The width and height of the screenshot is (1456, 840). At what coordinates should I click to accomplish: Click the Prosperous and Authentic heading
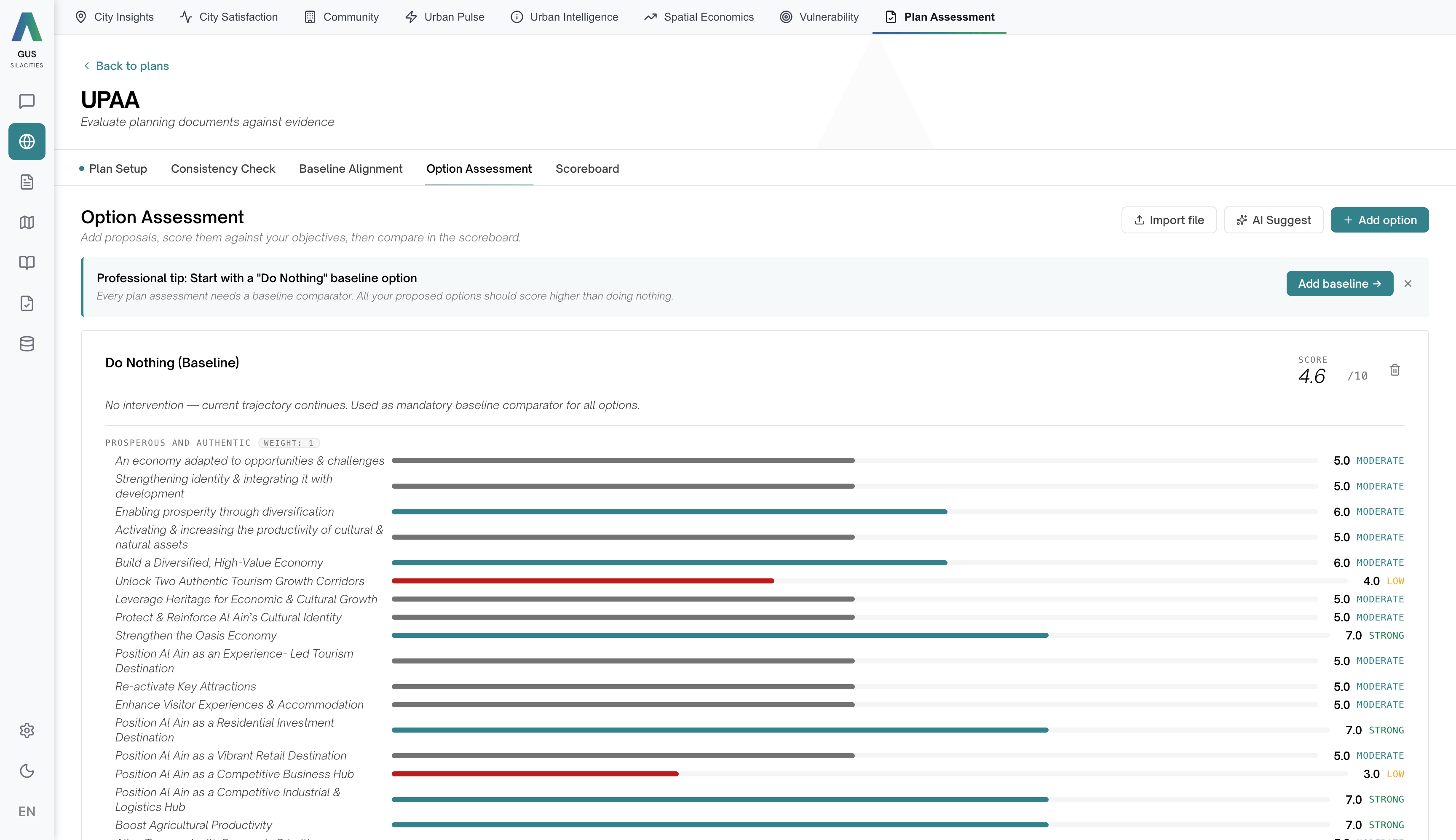coord(178,442)
